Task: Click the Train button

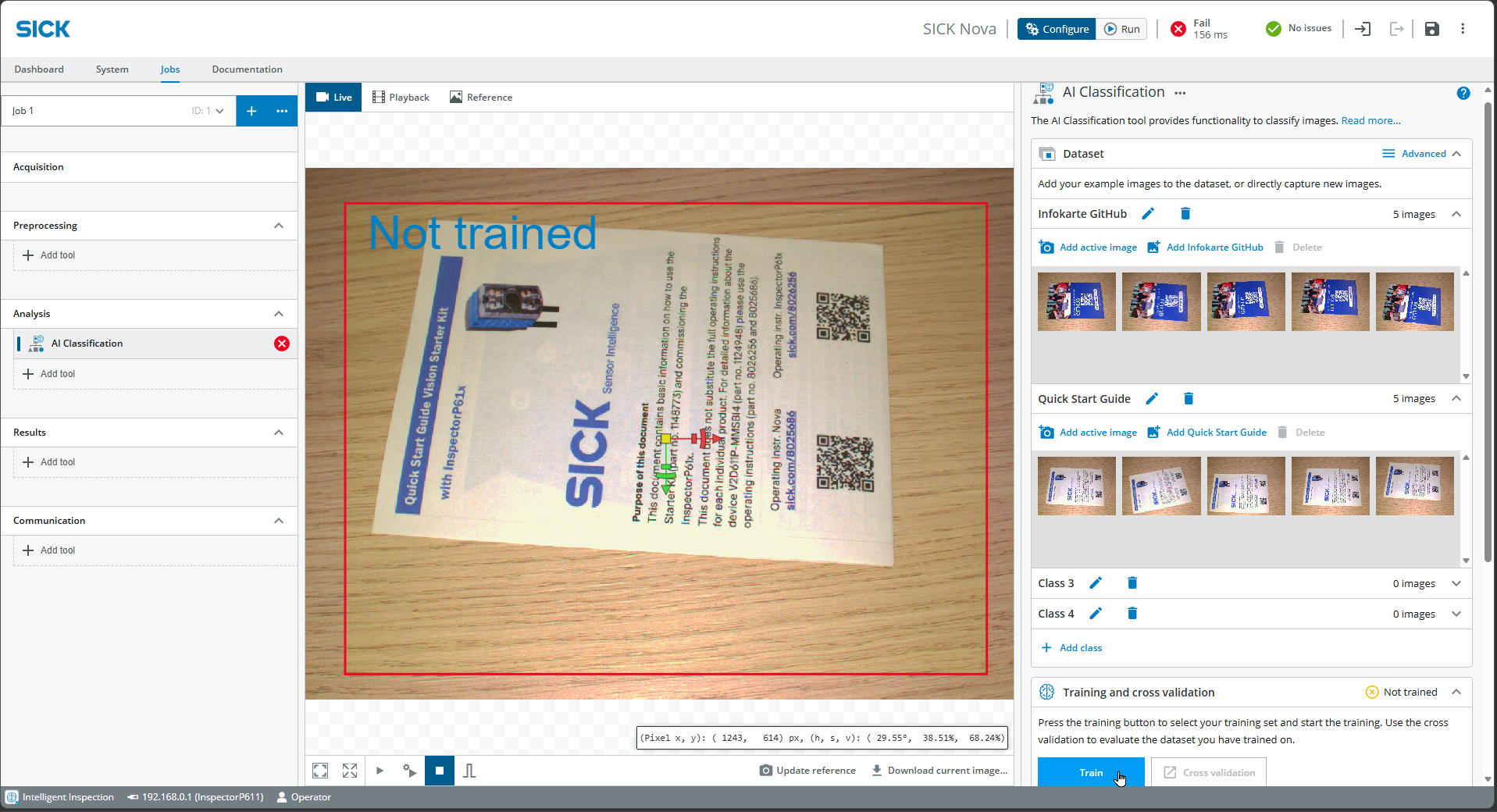Action: point(1091,772)
